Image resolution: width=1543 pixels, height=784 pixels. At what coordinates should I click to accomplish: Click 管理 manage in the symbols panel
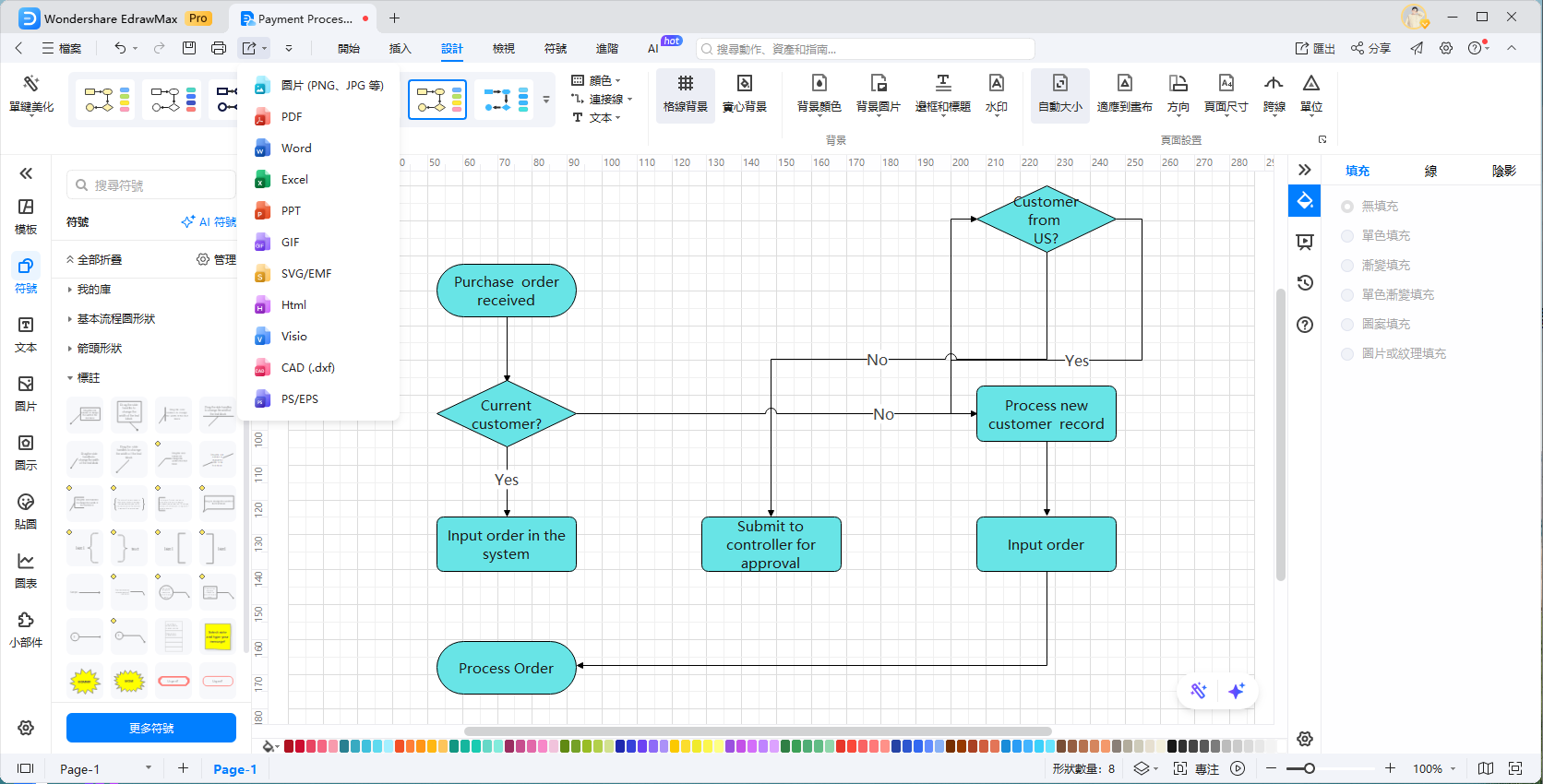217,260
